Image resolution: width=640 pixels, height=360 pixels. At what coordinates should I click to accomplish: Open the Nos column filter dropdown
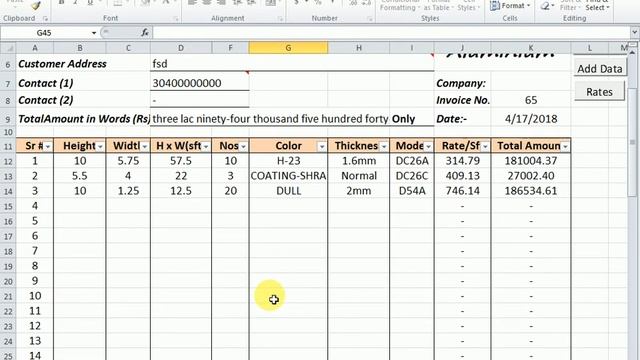pos(243,146)
